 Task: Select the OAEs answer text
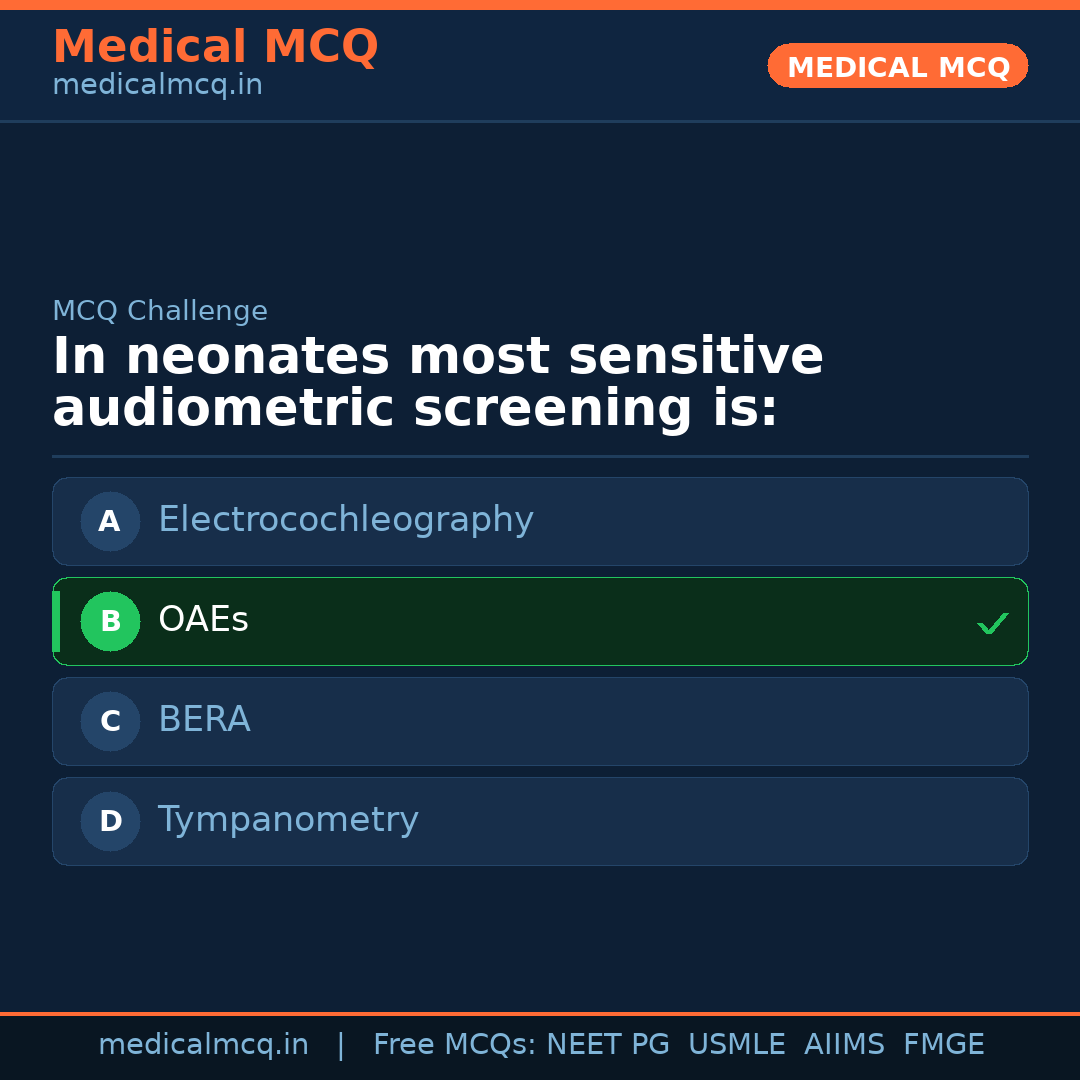click(x=203, y=620)
